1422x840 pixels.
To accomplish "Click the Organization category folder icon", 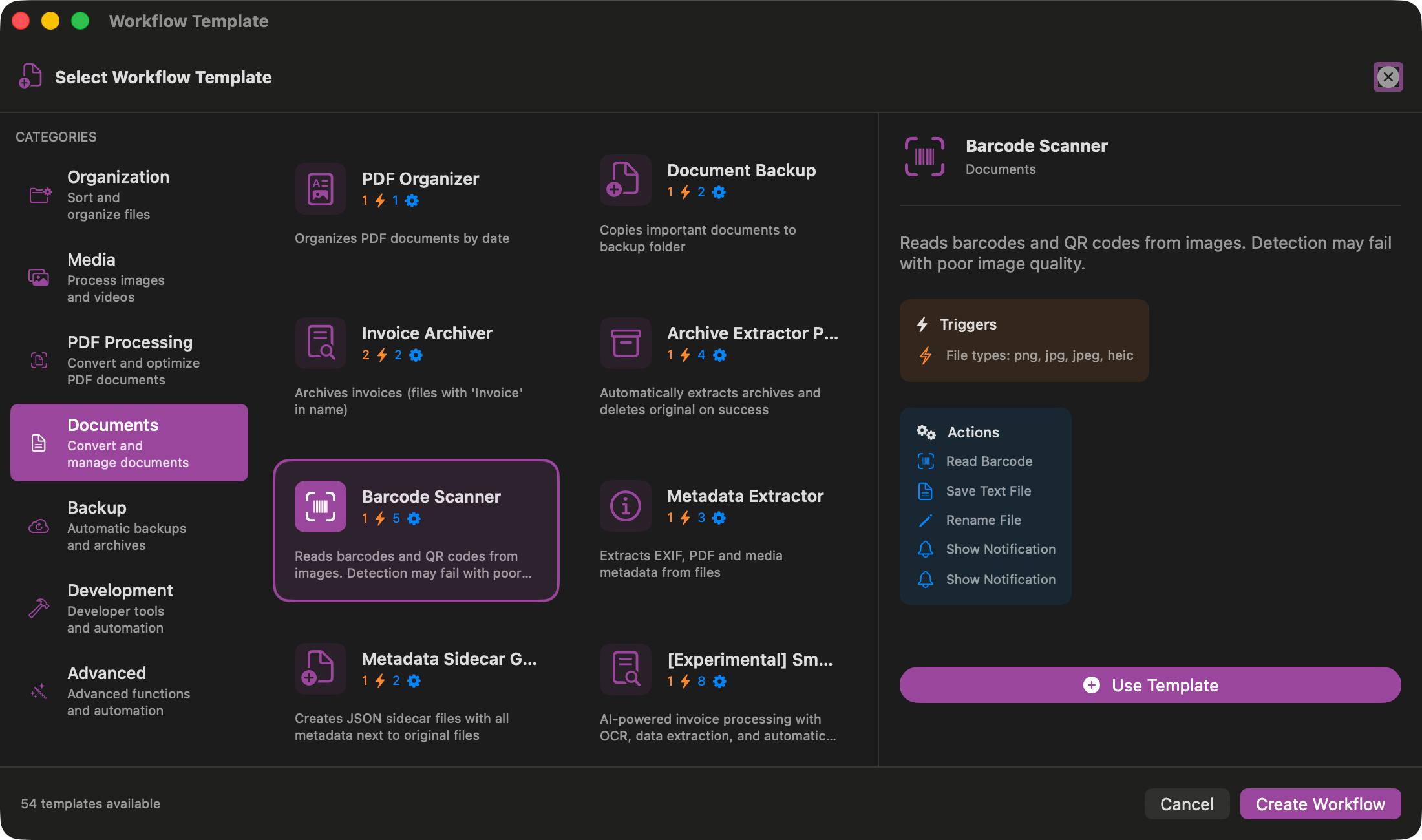I will (40, 194).
